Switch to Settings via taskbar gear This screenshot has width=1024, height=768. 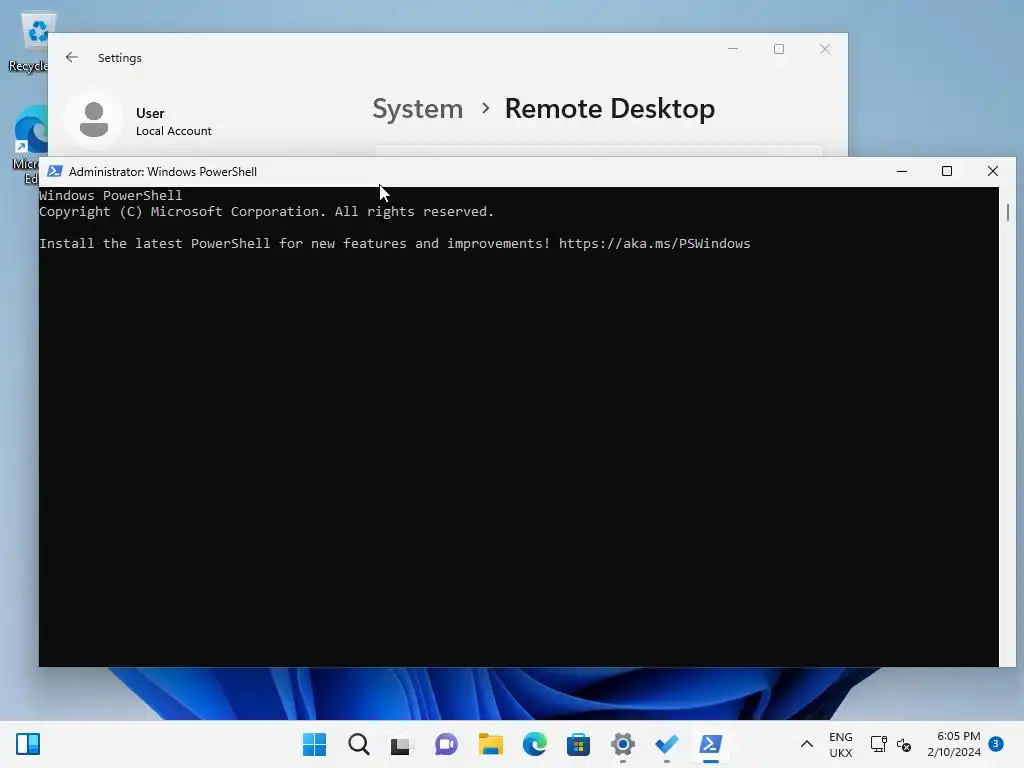[622, 744]
